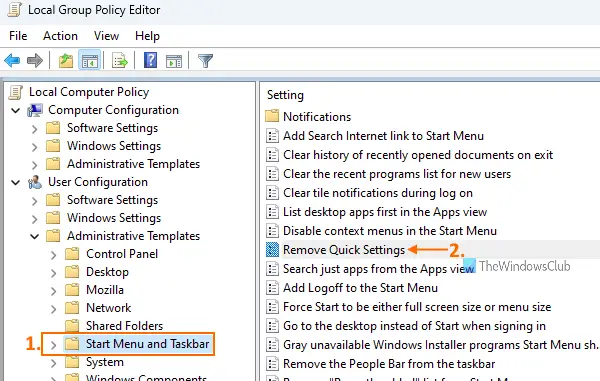Open the Action menu
The height and width of the screenshot is (381, 600).
tap(60, 36)
